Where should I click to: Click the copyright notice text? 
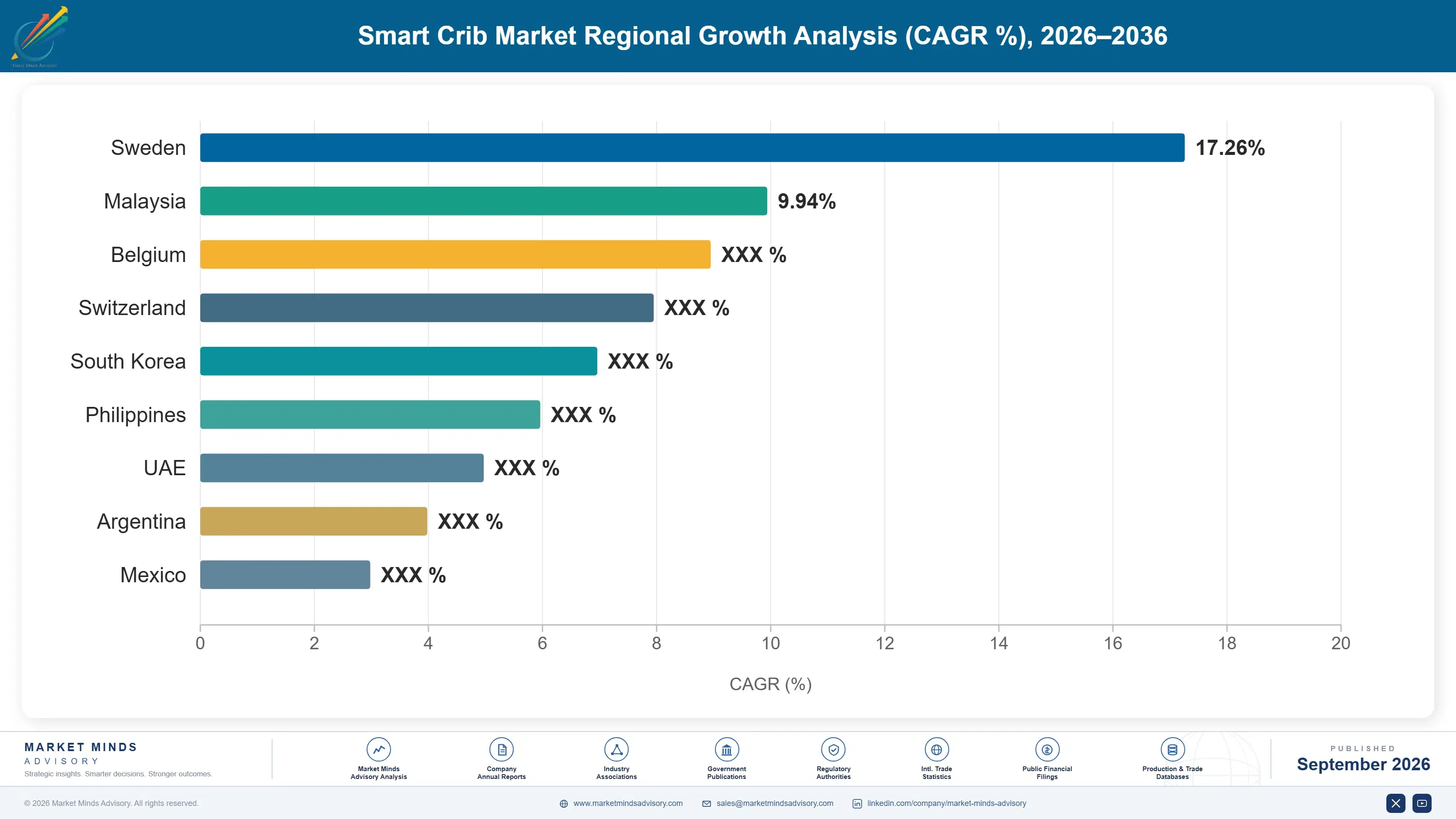tap(111, 803)
